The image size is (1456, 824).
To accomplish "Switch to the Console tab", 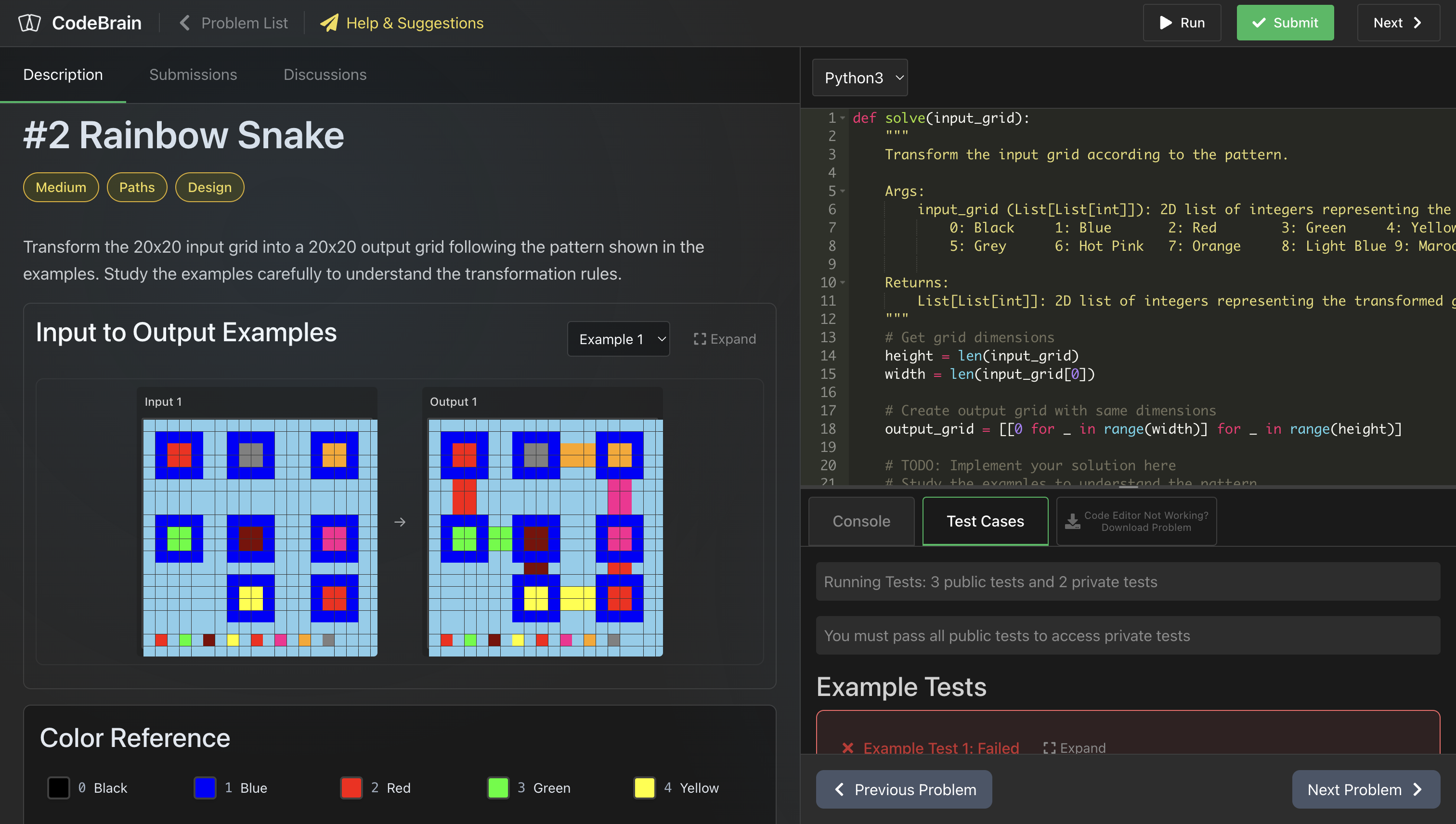I will click(x=861, y=521).
